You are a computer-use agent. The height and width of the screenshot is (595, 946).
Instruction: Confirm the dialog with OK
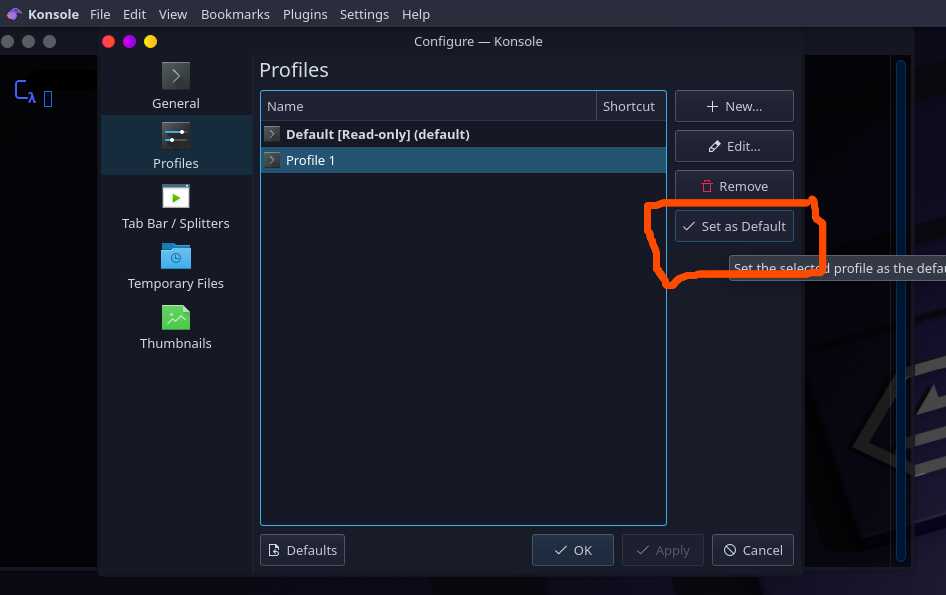[x=573, y=550]
